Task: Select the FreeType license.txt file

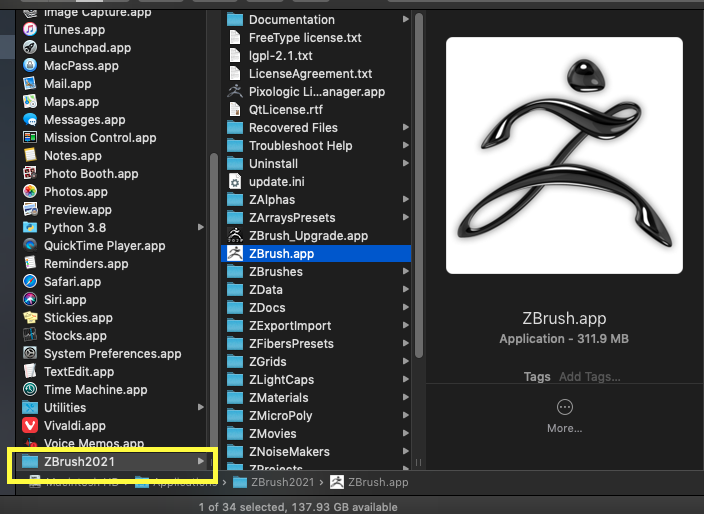Action: [316, 38]
